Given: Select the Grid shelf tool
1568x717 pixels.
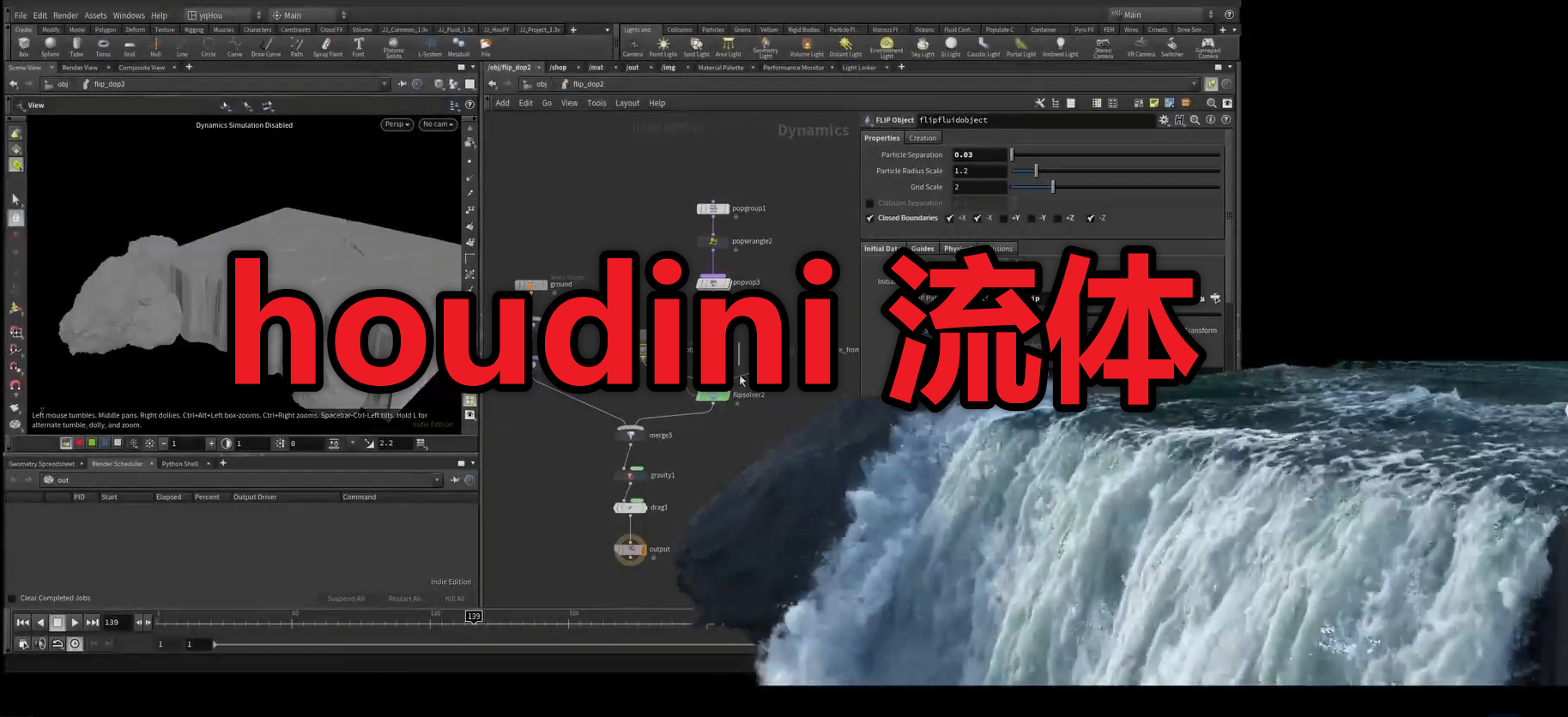Looking at the screenshot, I should [130, 47].
